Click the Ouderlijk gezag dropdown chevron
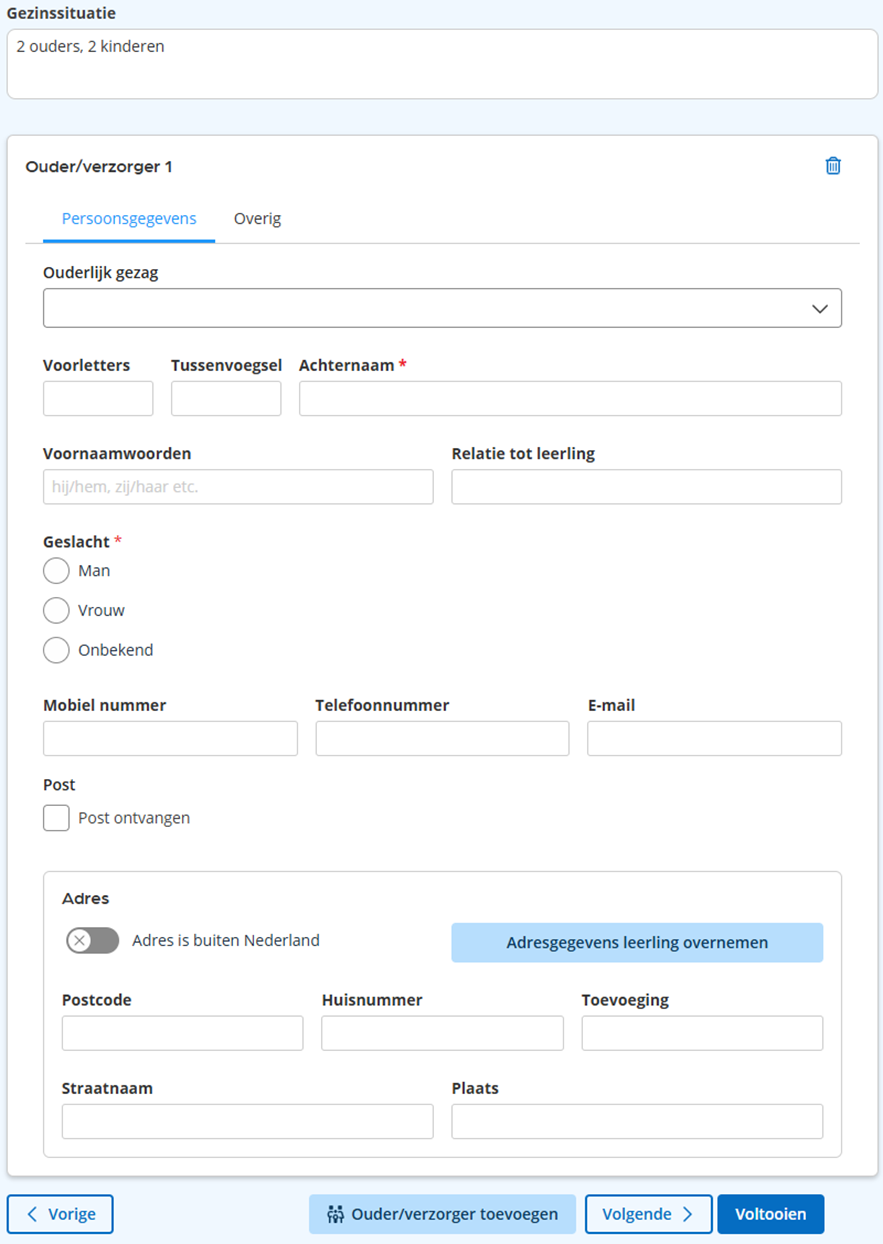 pos(820,309)
